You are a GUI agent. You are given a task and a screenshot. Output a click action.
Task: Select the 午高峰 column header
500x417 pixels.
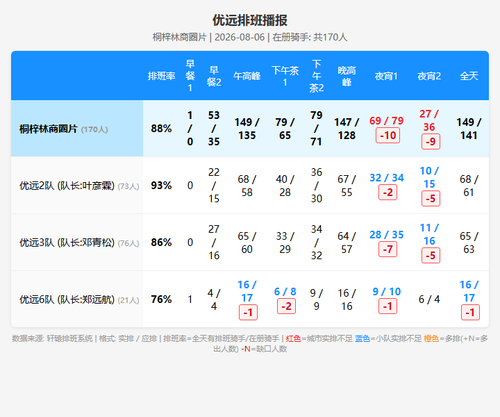pyautogui.click(x=247, y=76)
